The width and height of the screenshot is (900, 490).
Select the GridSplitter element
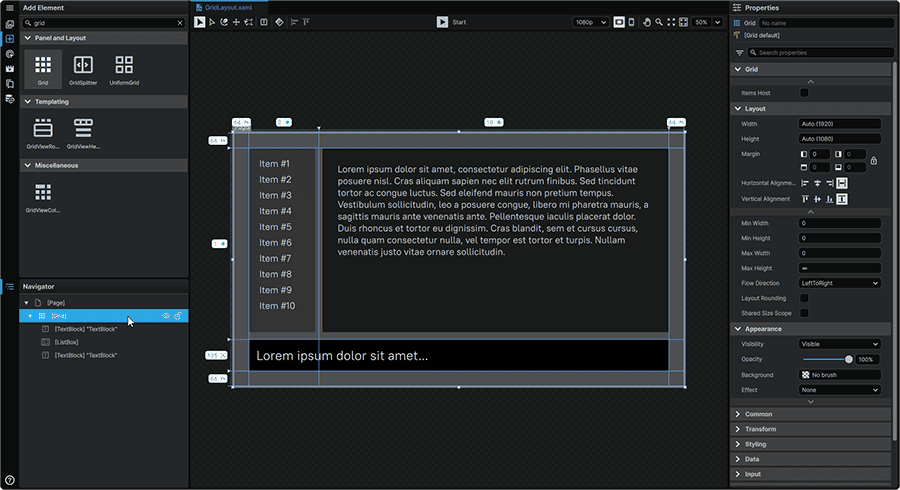[x=83, y=69]
